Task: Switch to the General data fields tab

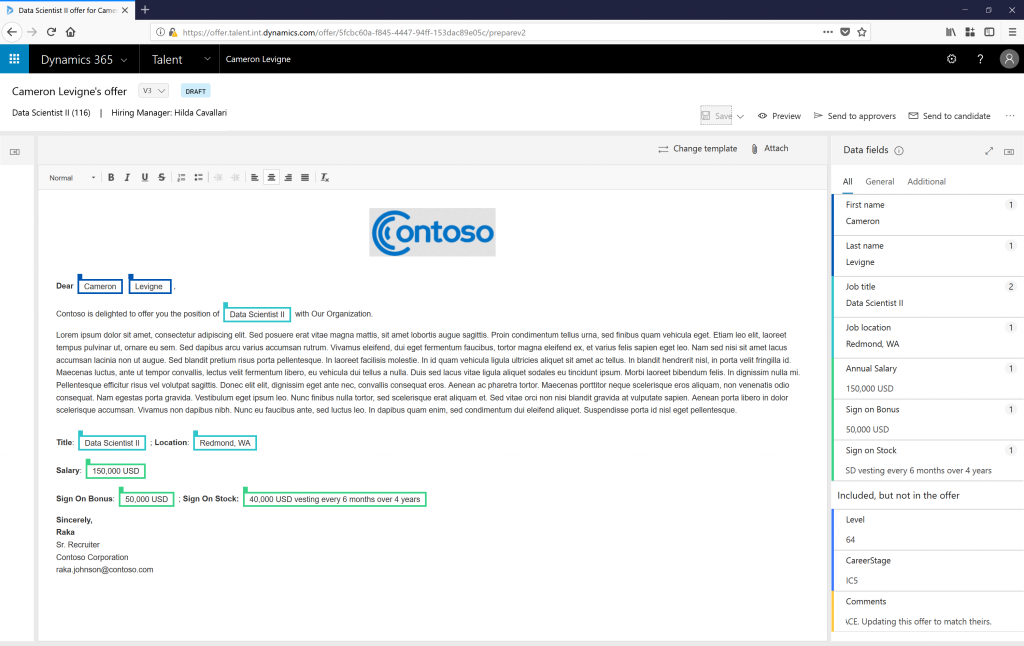Action: [880, 181]
